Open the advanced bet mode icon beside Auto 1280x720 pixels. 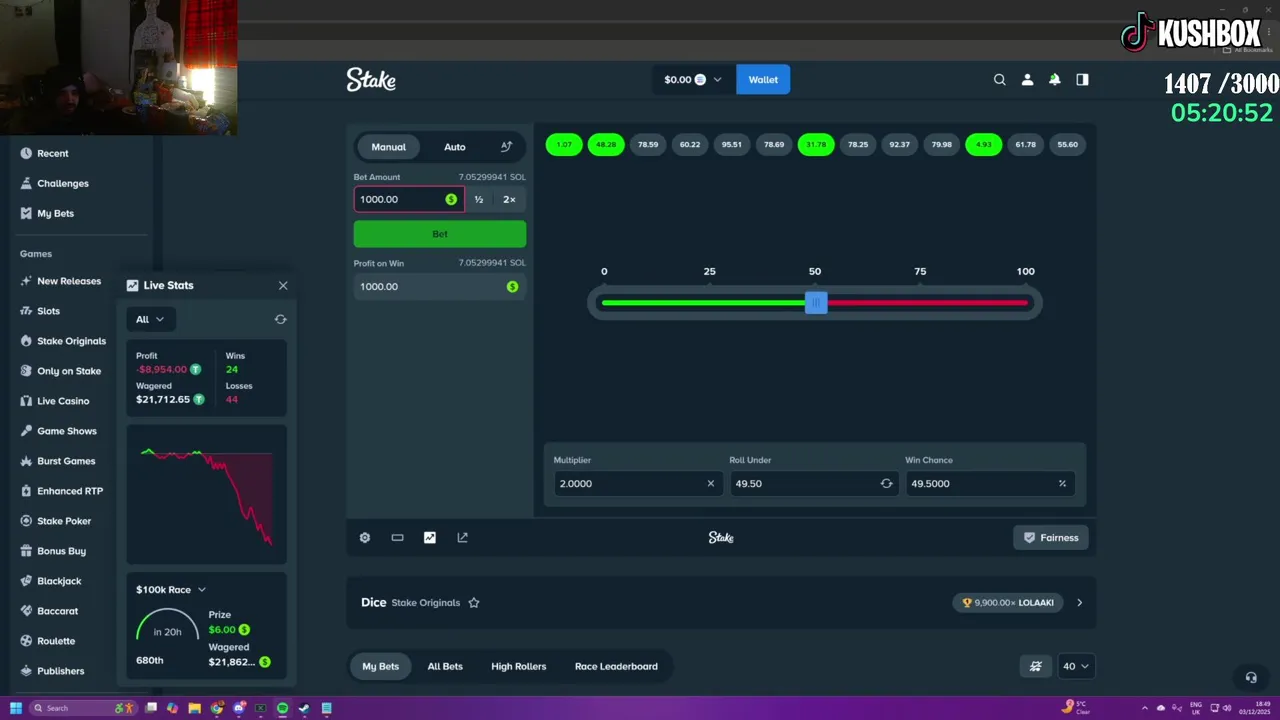[506, 147]
